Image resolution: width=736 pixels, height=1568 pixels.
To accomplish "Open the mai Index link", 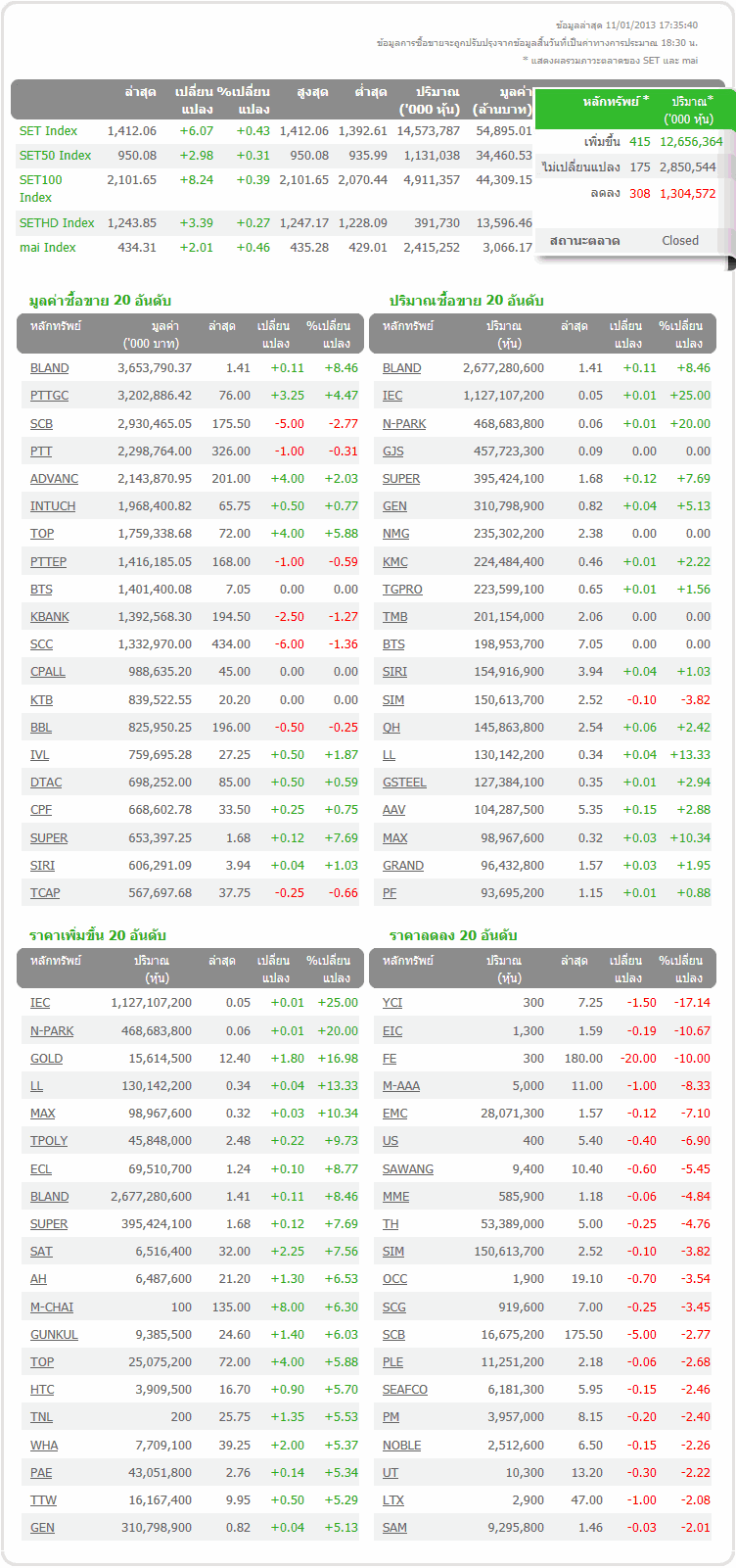I will [47, 248].
